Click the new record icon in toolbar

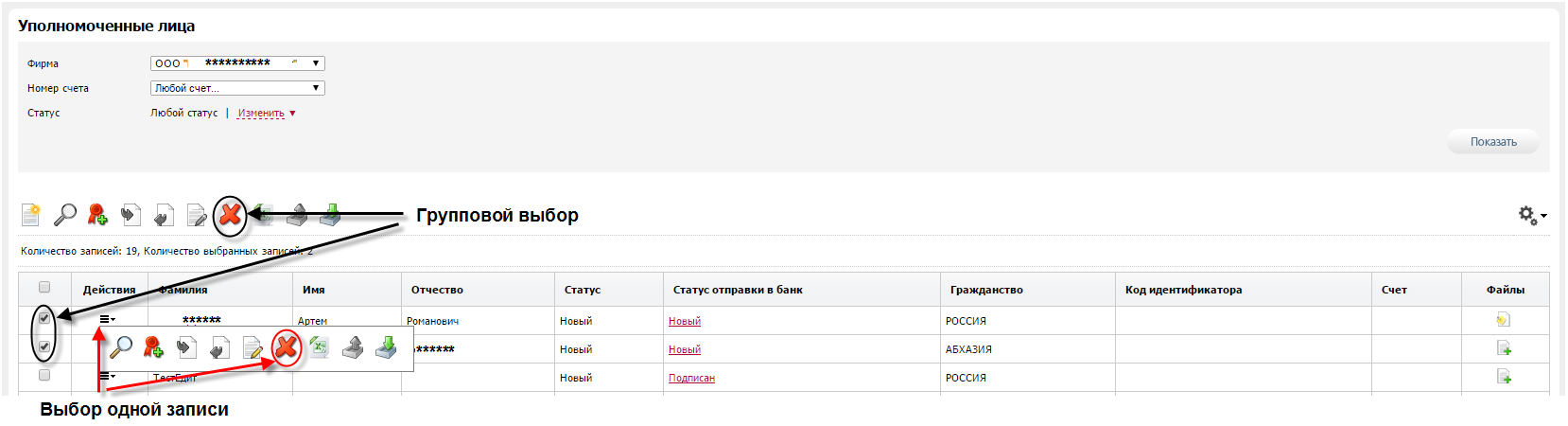[31, 215]
